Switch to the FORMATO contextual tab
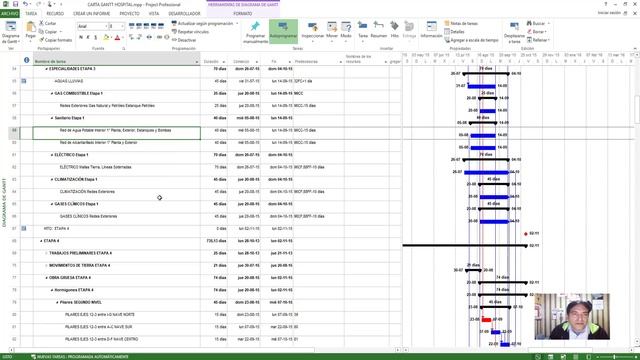640x360 pixels. coord(242,13)
